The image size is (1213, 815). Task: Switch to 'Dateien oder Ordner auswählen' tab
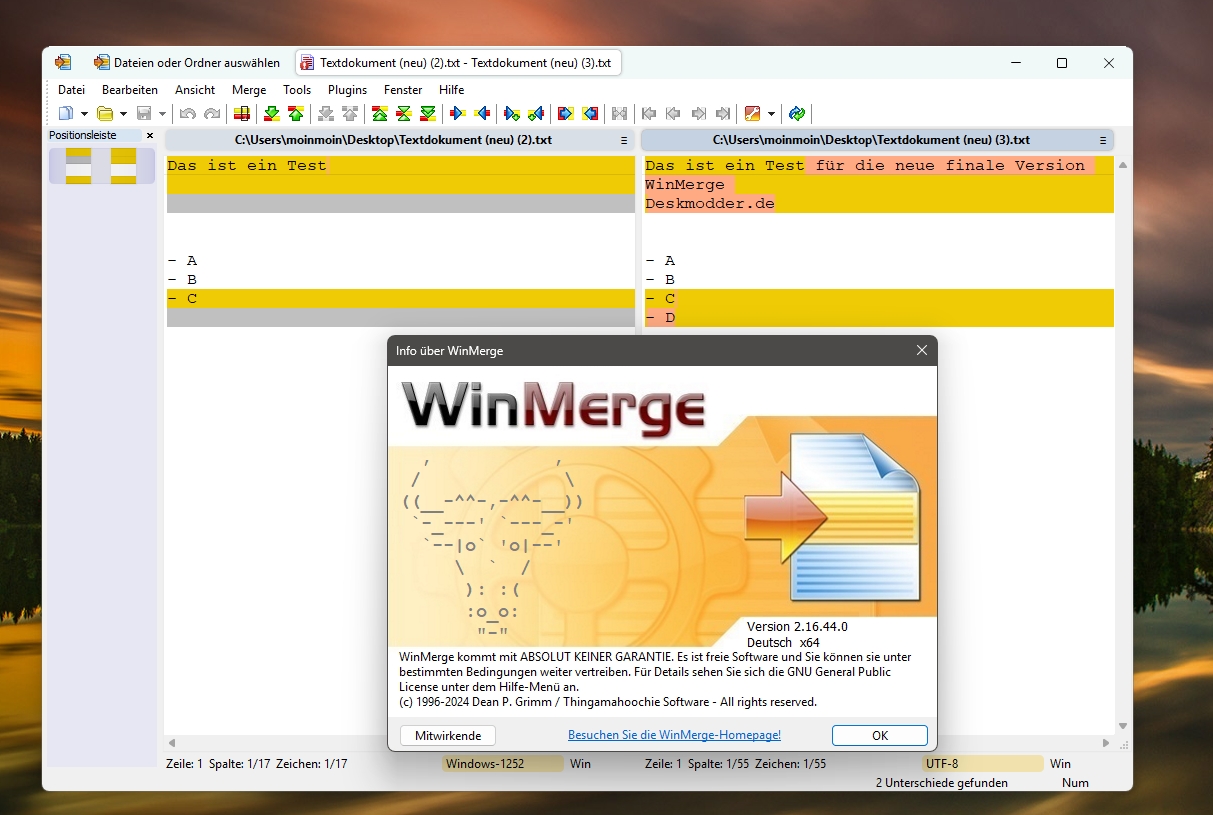[187, 62]
